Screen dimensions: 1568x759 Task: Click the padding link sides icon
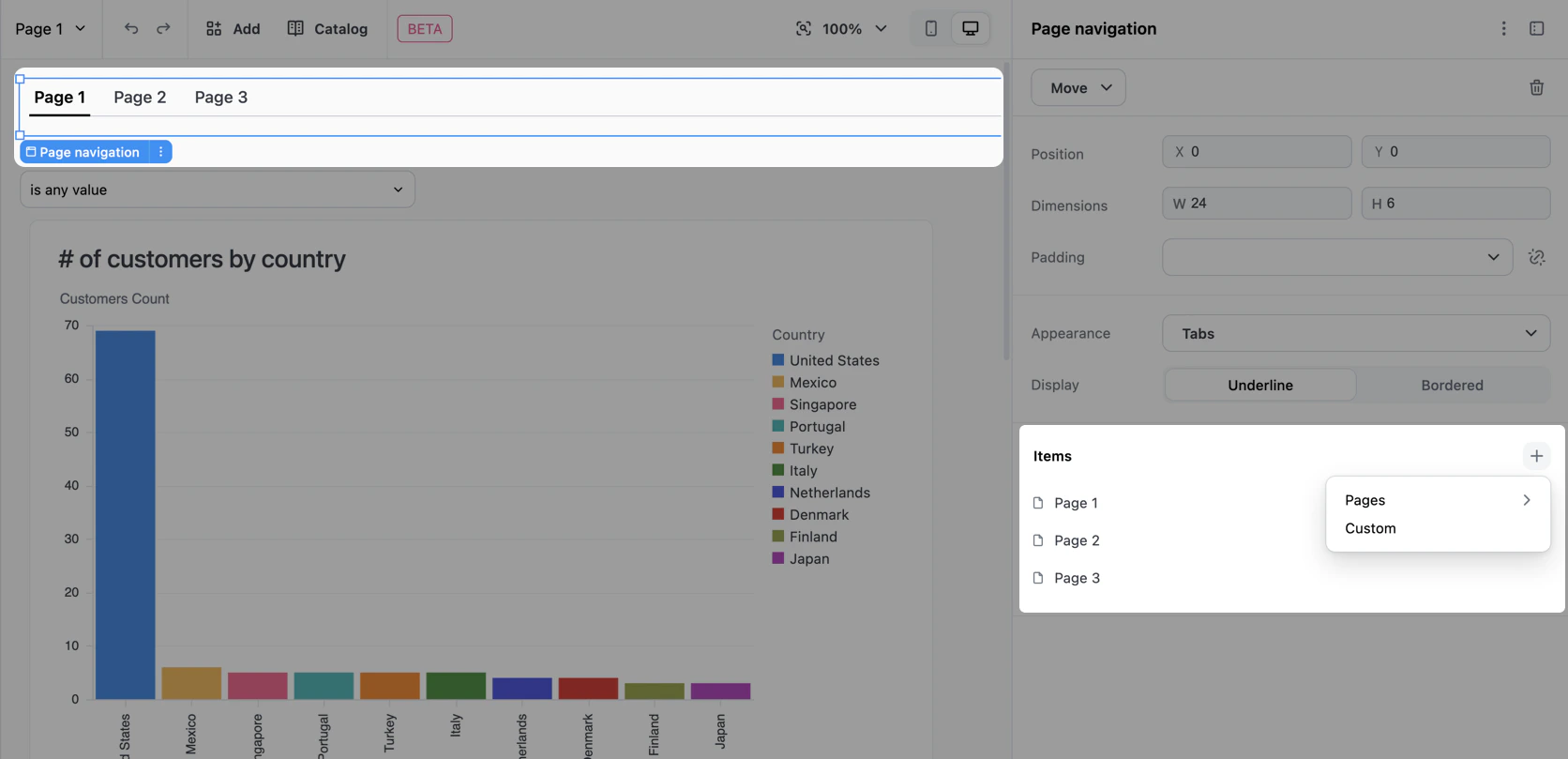(x=1536, y=257)
